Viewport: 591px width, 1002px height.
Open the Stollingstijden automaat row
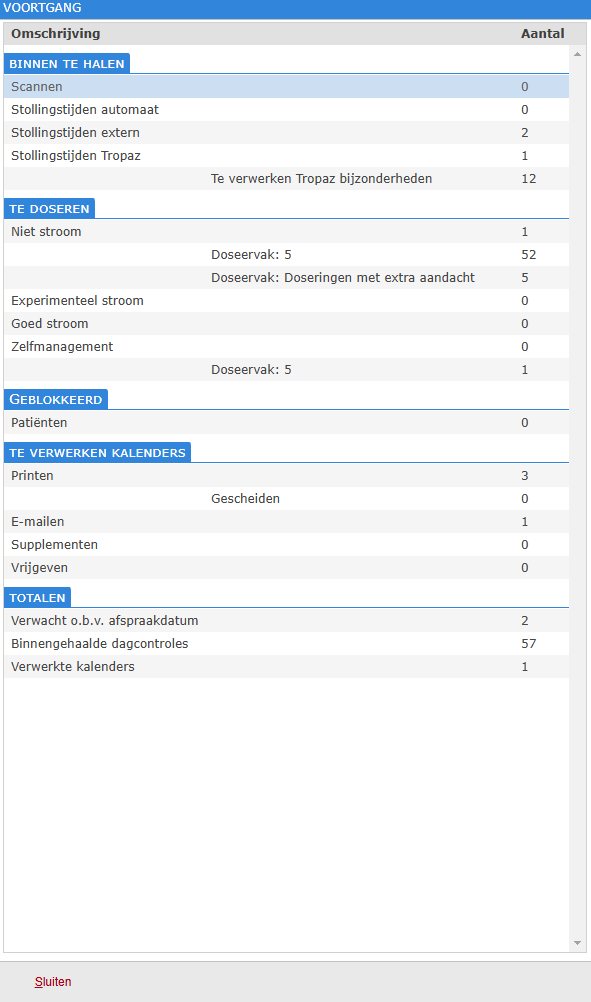point(286,109)
